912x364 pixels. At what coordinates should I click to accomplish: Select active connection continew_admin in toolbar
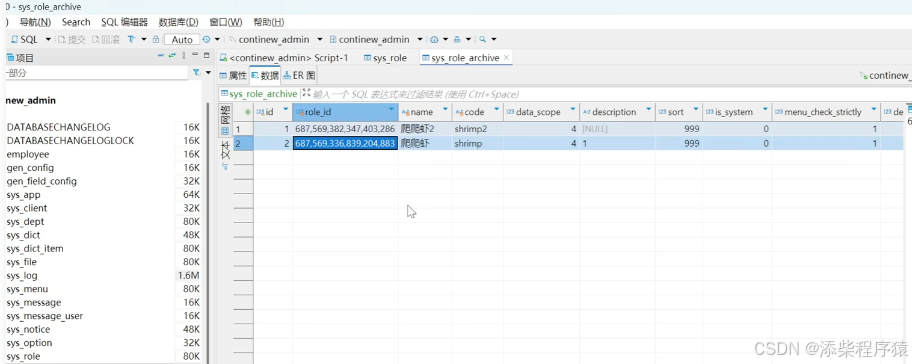pos(276,40)
